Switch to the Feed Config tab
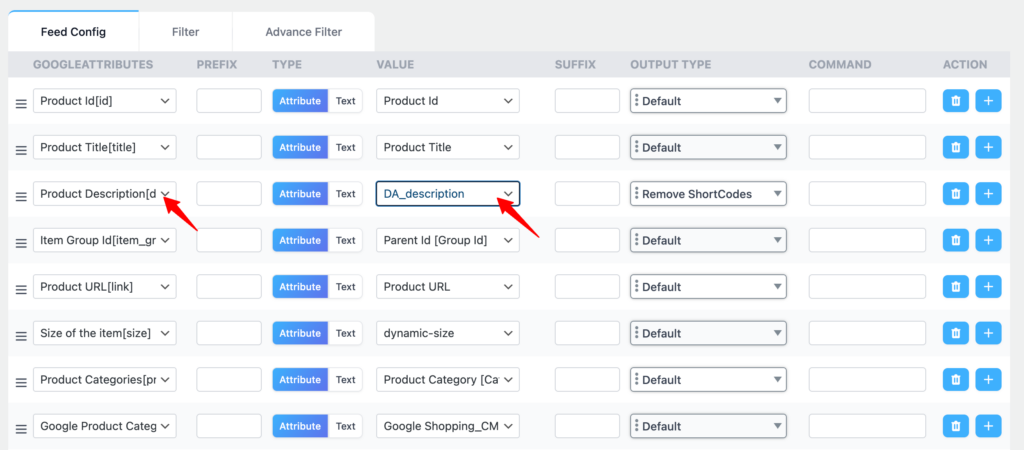This screenshot has height=450, width=1024. 73,31
